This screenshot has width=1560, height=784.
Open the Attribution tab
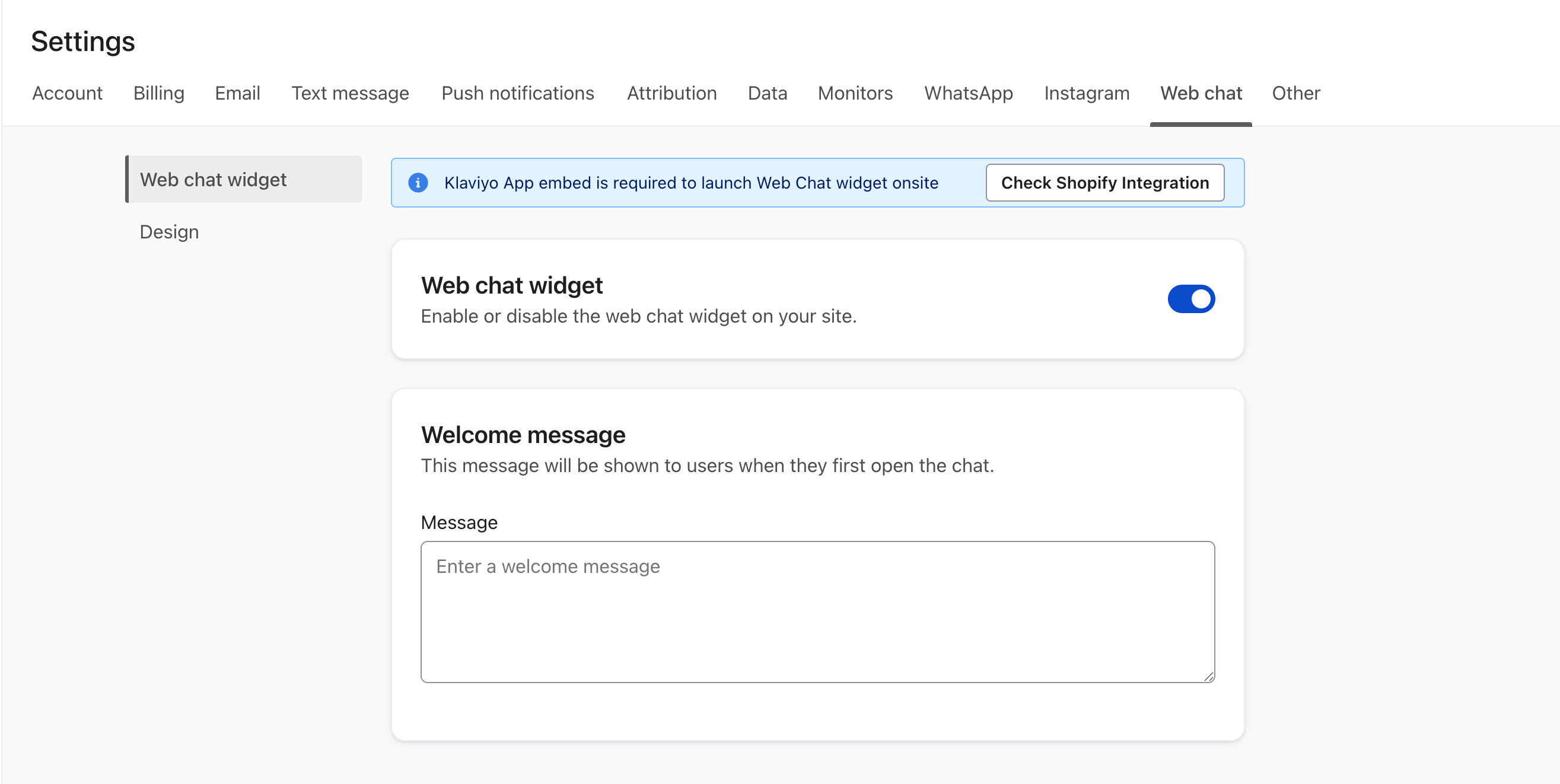point(671,93)
